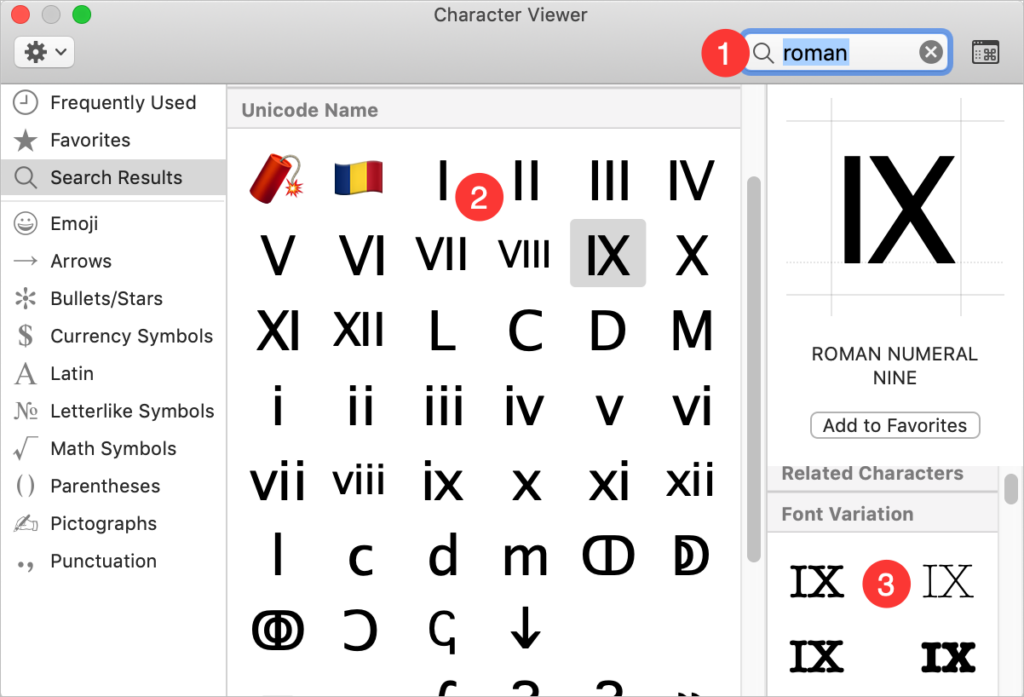
Task: Select uppercase Roman numeral II
Action: pos(526,180)
